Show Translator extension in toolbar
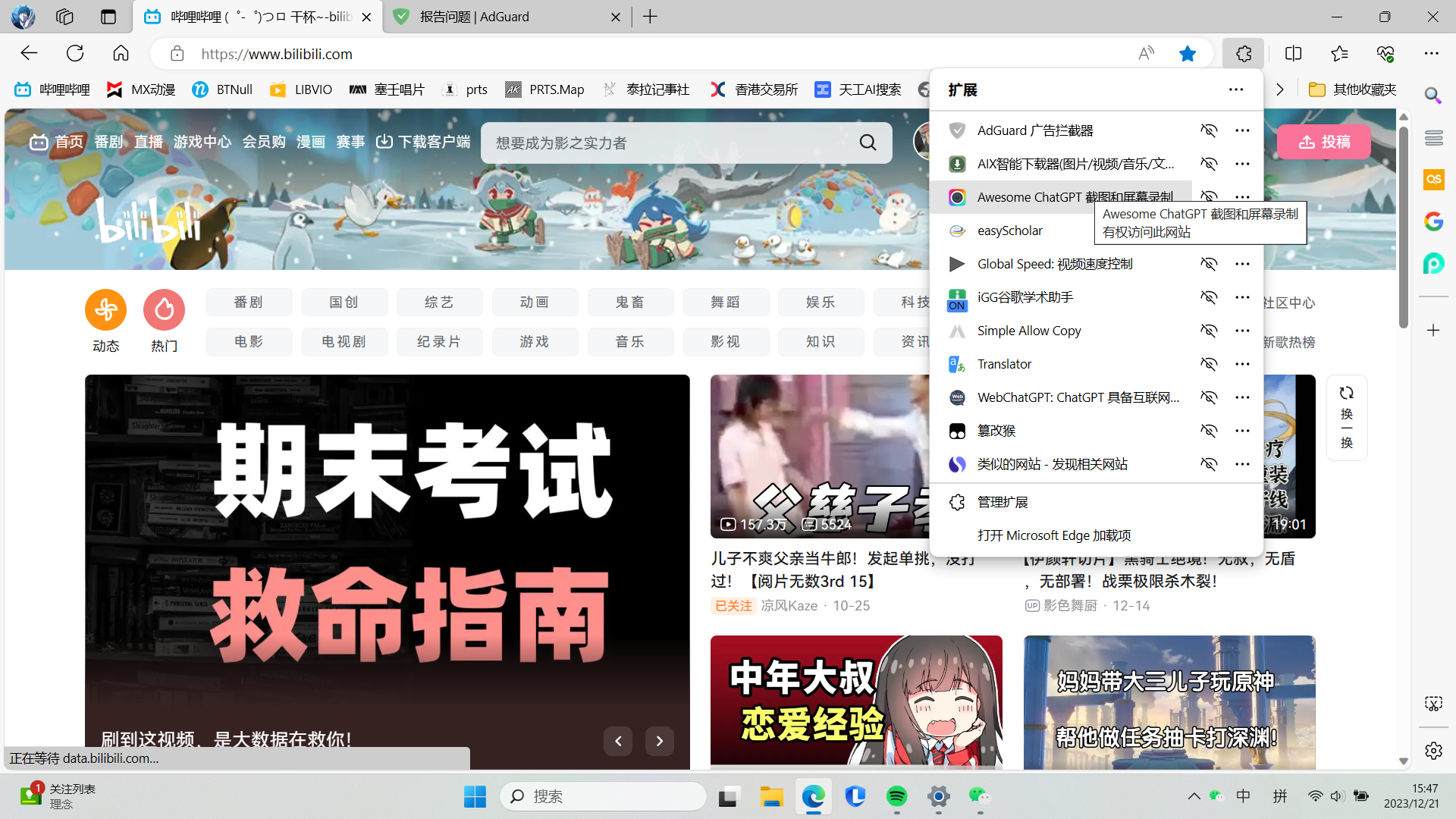Screen dimensions: 1456x819 coord(1209,363)
